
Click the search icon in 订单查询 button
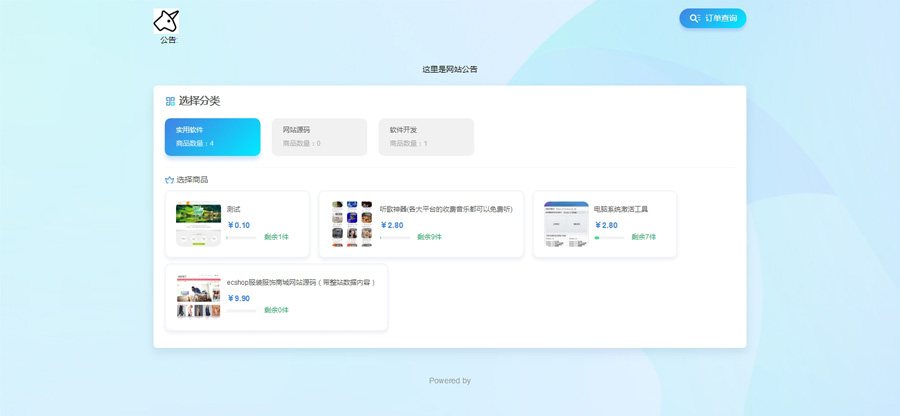(x=695, y=18)
